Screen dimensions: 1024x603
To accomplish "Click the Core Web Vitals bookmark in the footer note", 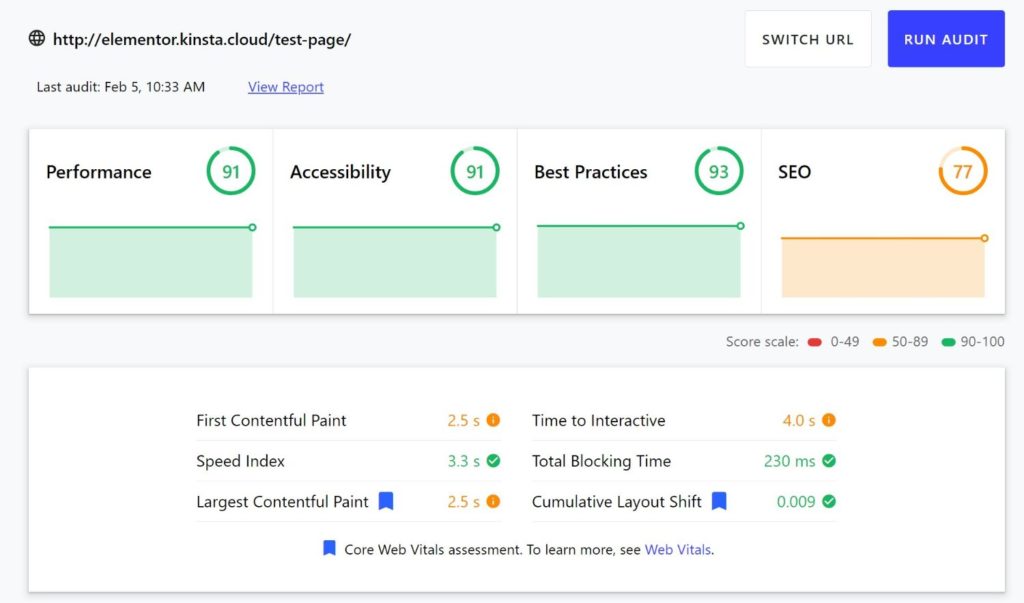I will pos(328,549).
